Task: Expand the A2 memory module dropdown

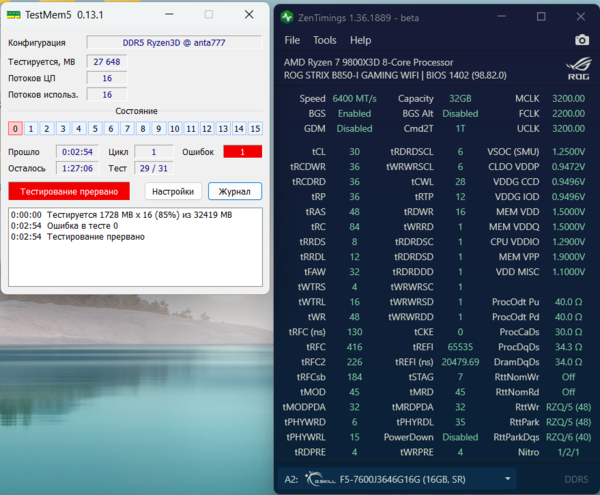Action: [x=508, y=479]
